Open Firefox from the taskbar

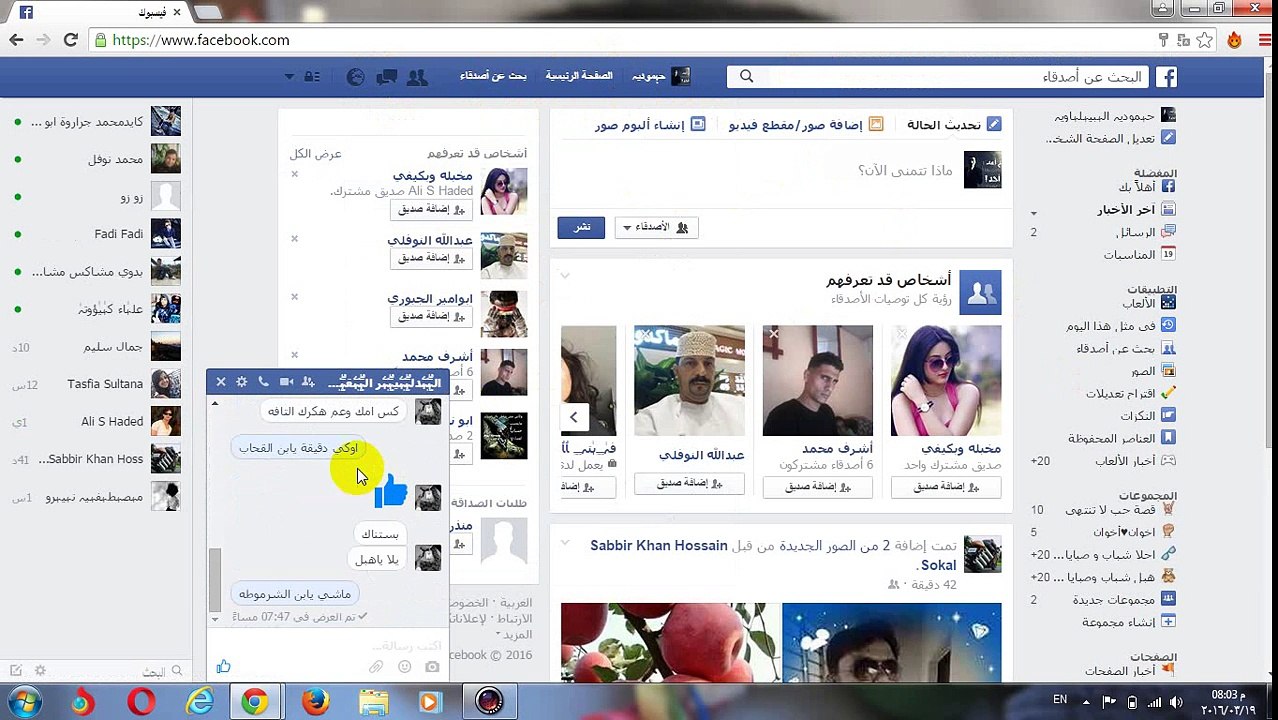(315, 702)
